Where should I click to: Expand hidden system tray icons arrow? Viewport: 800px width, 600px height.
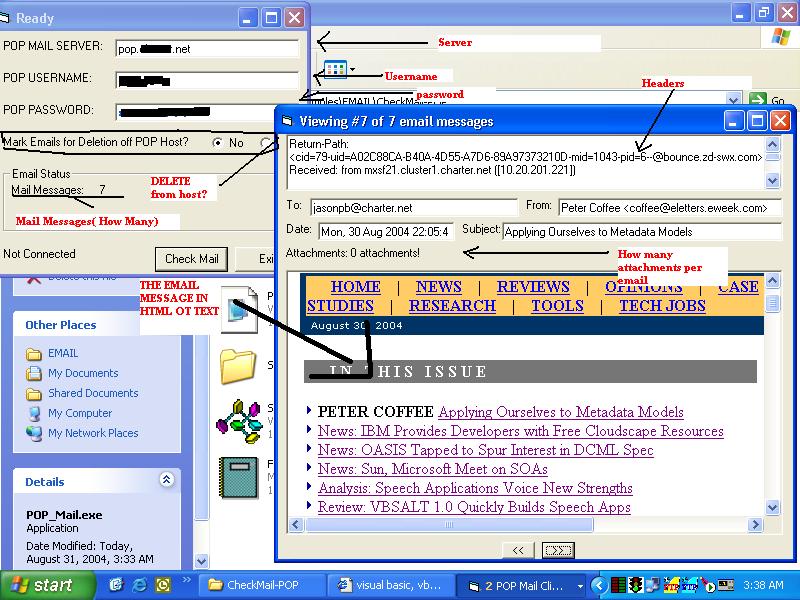599,585
